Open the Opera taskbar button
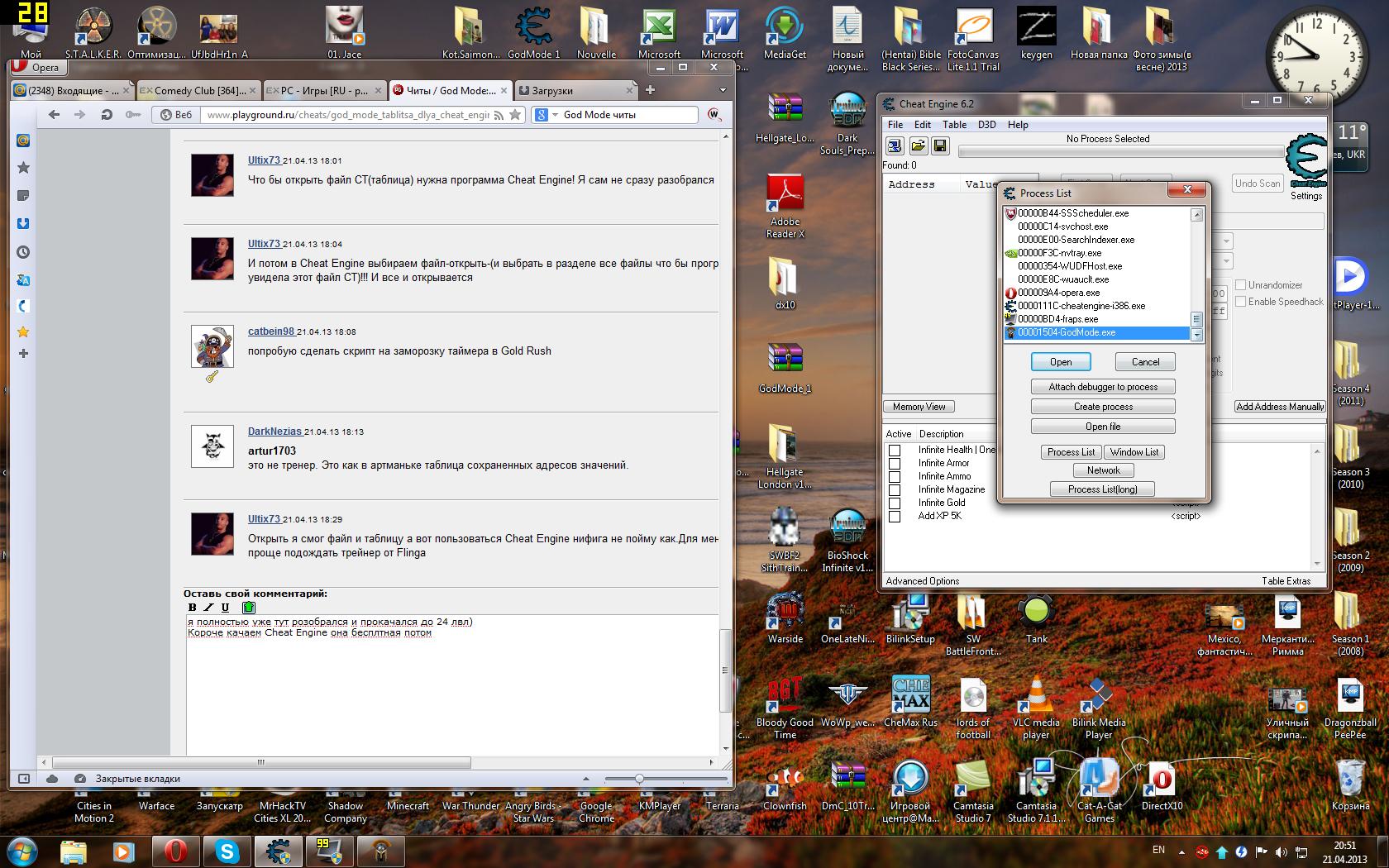This screenshot has height=868, width=1389. [x=176, y=851]
